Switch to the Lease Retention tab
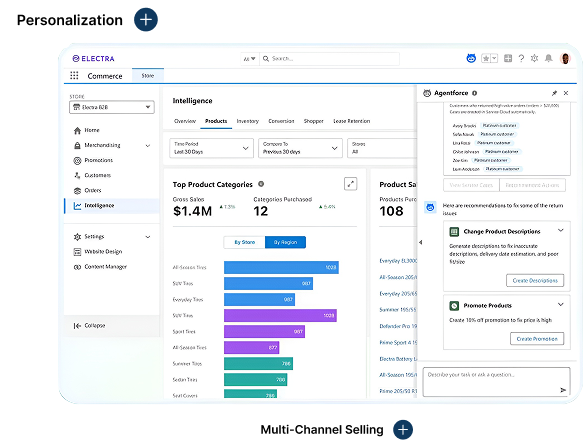 (x=352, y=121)
